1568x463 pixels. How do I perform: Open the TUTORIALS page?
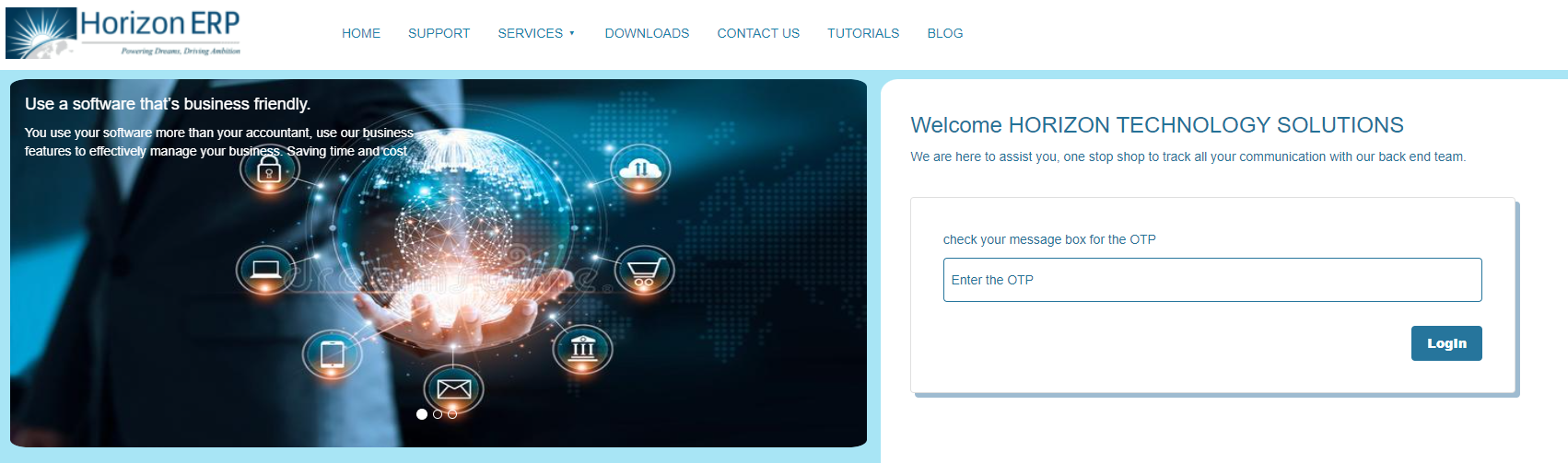click(x=863, y=33)
